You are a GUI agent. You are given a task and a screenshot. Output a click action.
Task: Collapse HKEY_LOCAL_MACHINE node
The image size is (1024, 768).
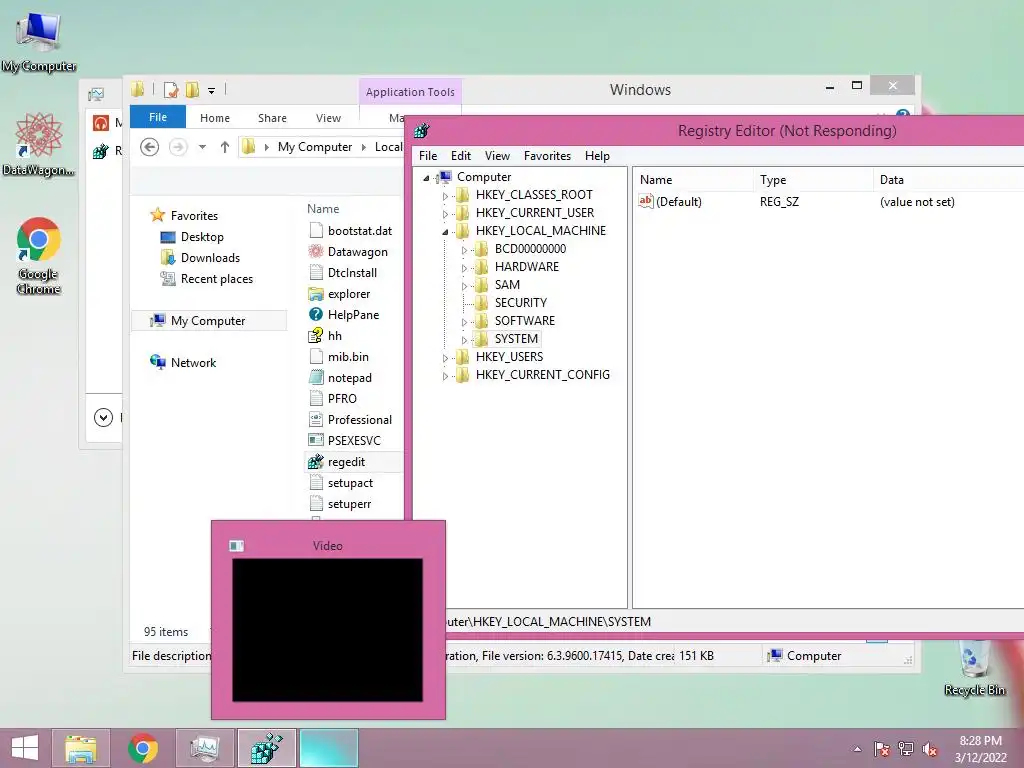click(x=445, y=232)
